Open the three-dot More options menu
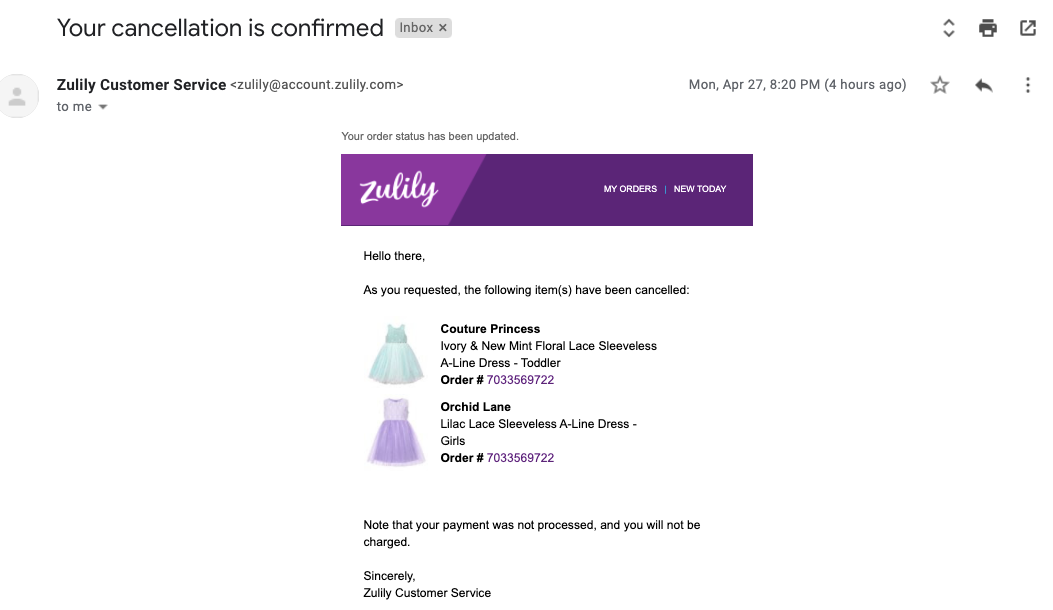1053x610 pixels. point(1027,85)
